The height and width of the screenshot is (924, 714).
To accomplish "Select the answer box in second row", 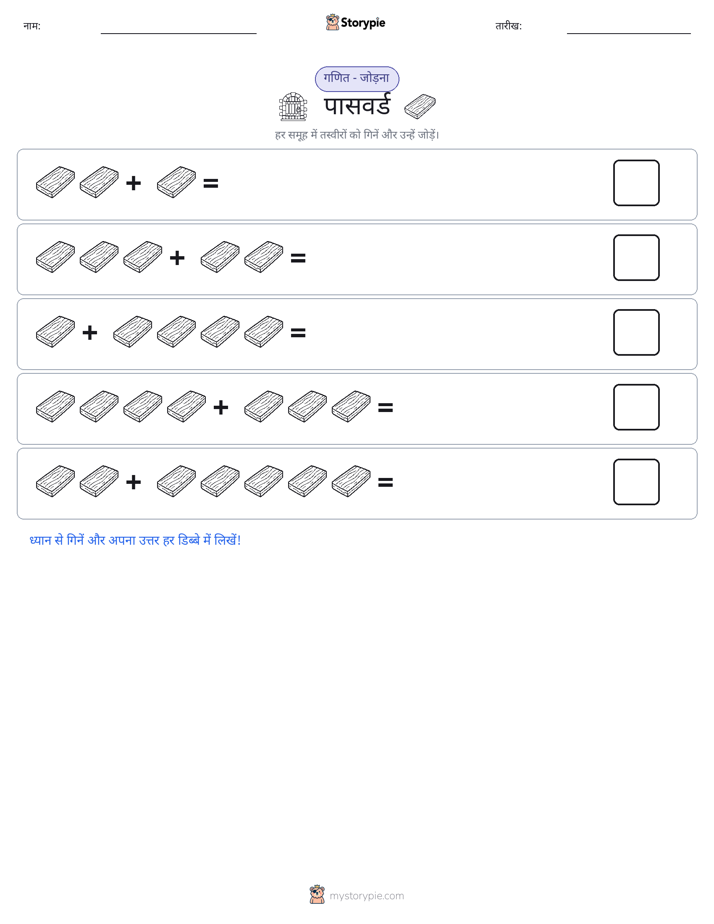I will [x=636, y=258].
